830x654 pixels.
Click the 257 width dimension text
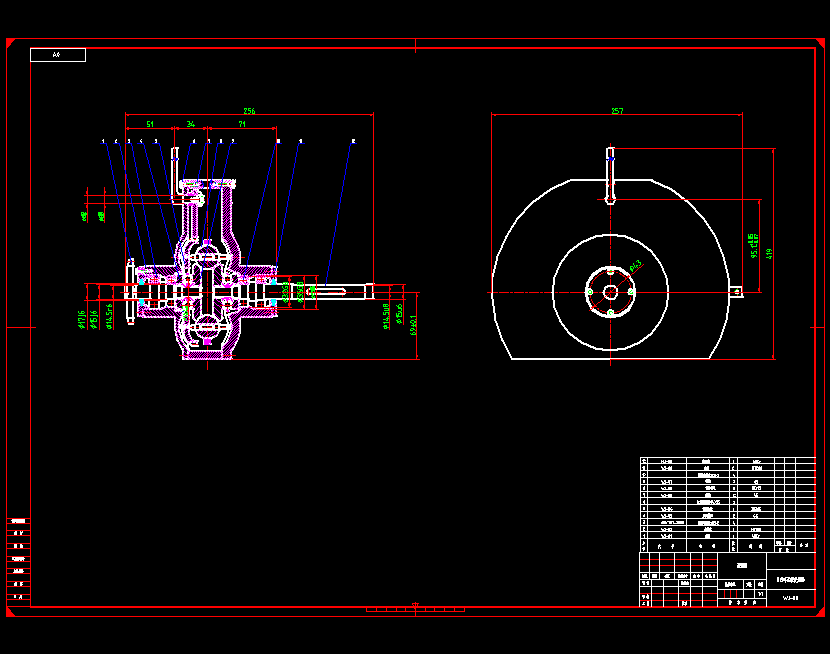tap(617, 111)
